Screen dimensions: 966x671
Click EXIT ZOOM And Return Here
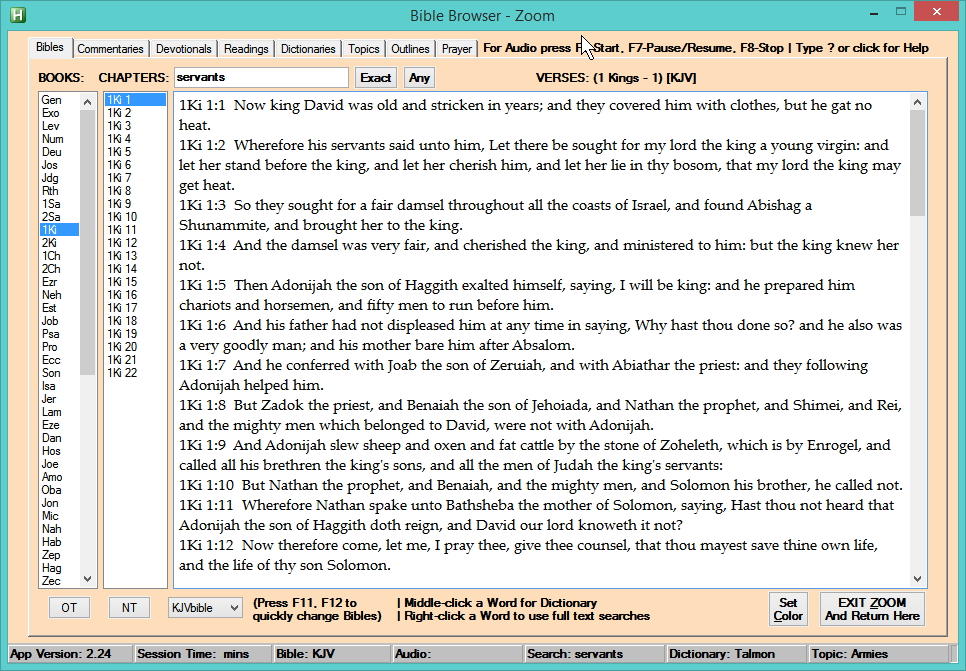(x=872, y=609)
